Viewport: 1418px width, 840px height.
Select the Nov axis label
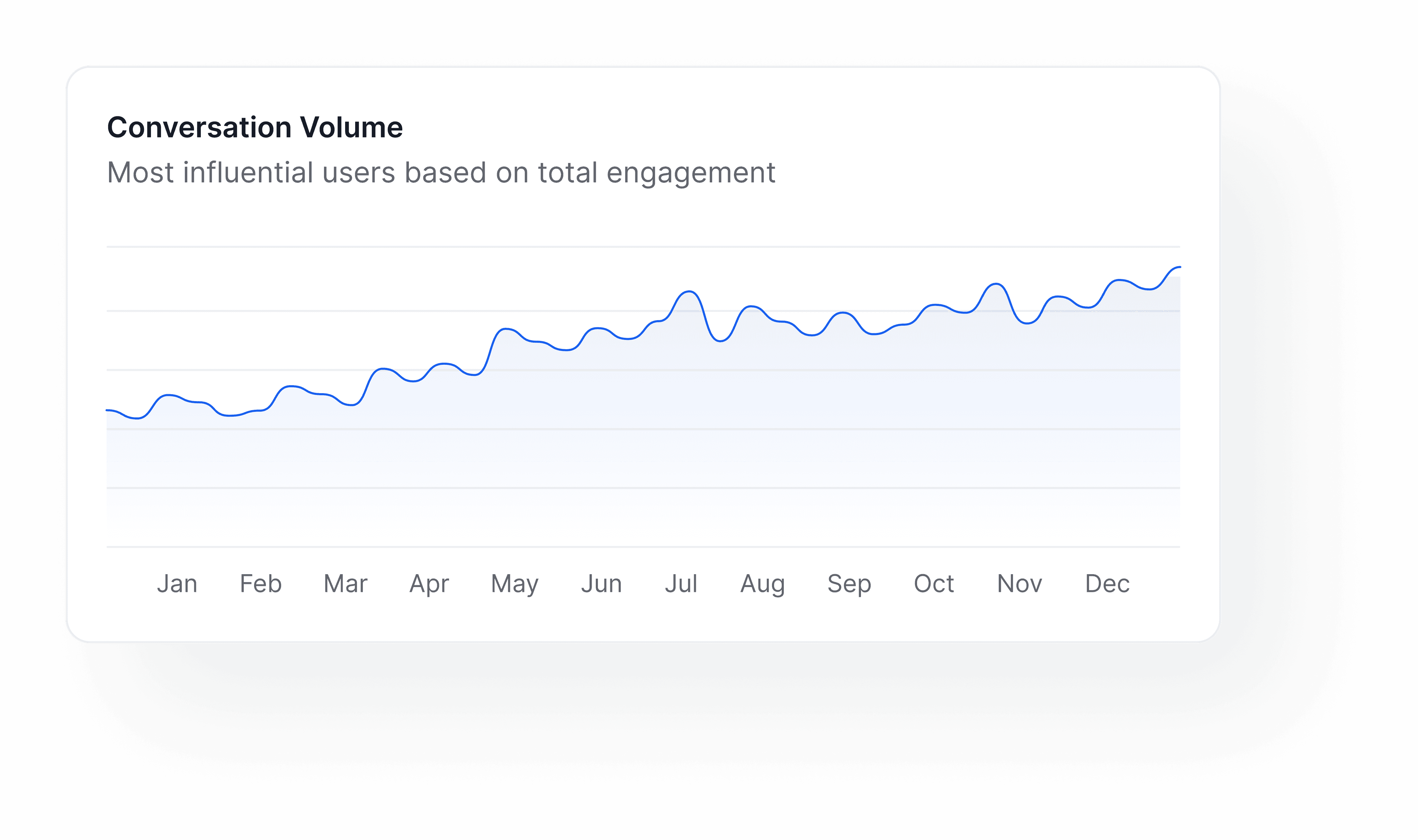click(x=1020, y=584)
